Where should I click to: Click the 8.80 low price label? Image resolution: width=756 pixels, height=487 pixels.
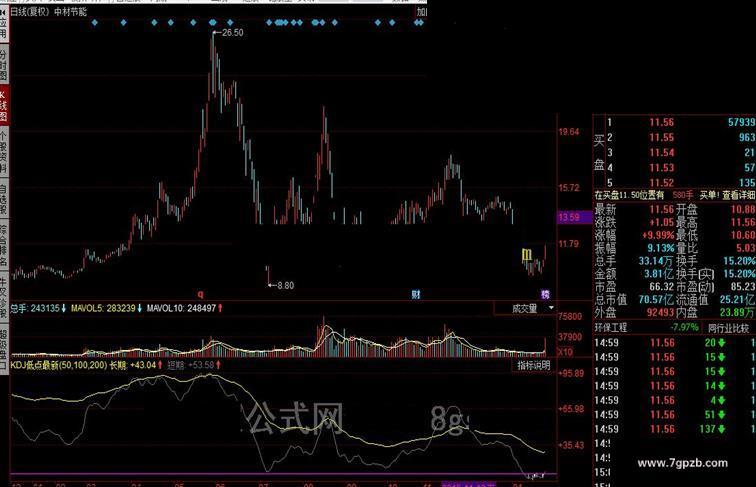[285, 285]
